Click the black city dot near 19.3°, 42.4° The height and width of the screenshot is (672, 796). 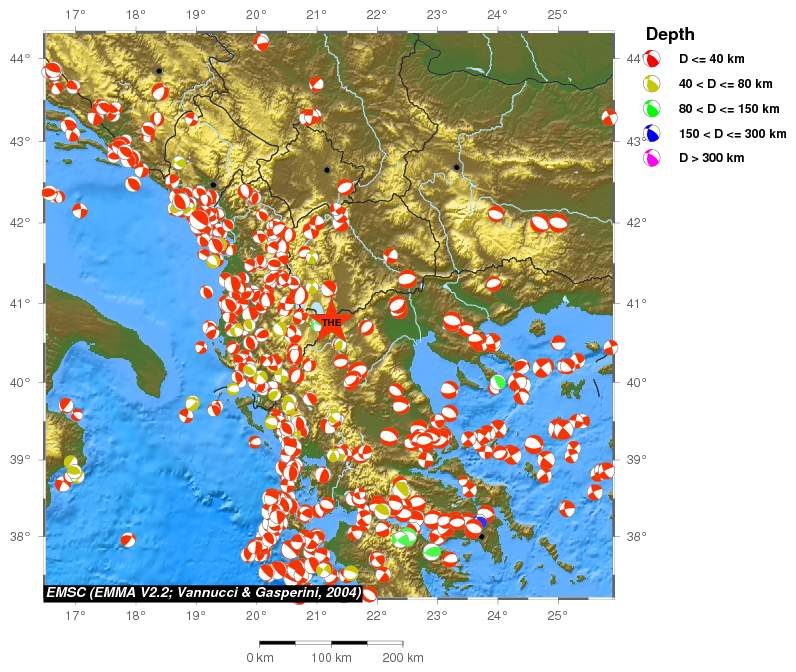(213, 185)
